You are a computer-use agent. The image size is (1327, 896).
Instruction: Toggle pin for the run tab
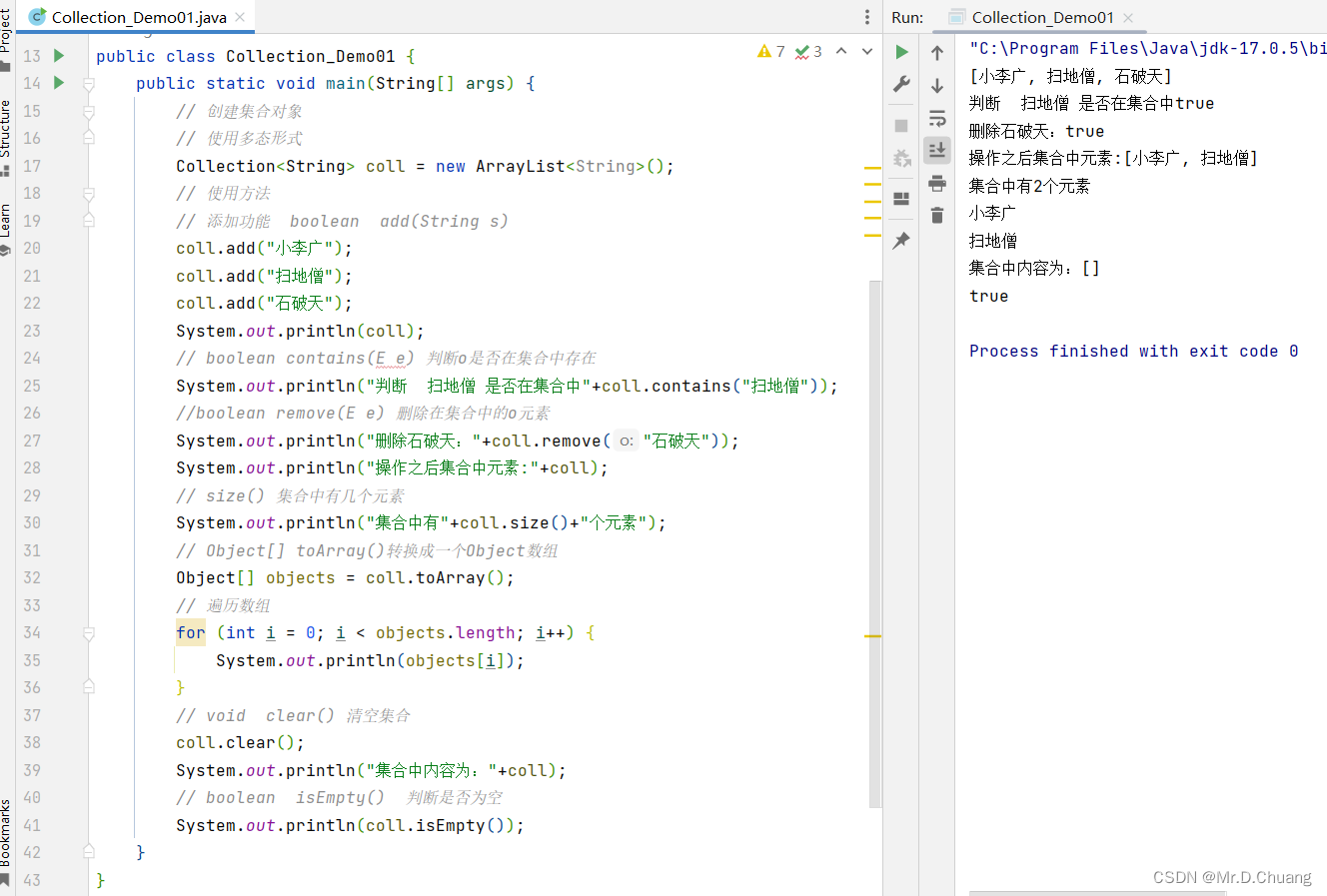pos(901,240)
